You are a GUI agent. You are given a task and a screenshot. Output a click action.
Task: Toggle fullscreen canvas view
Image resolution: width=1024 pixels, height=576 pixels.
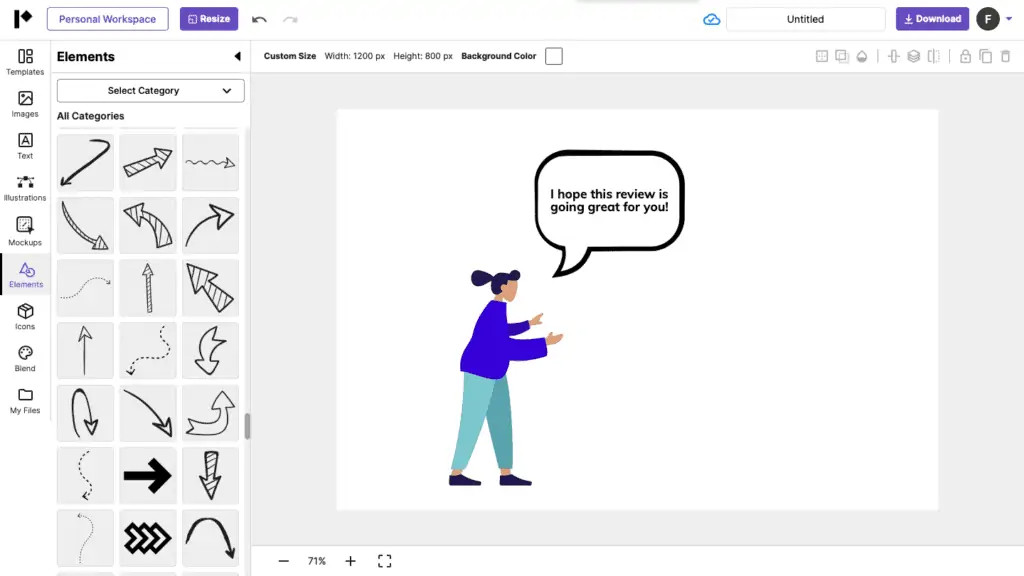384,561
